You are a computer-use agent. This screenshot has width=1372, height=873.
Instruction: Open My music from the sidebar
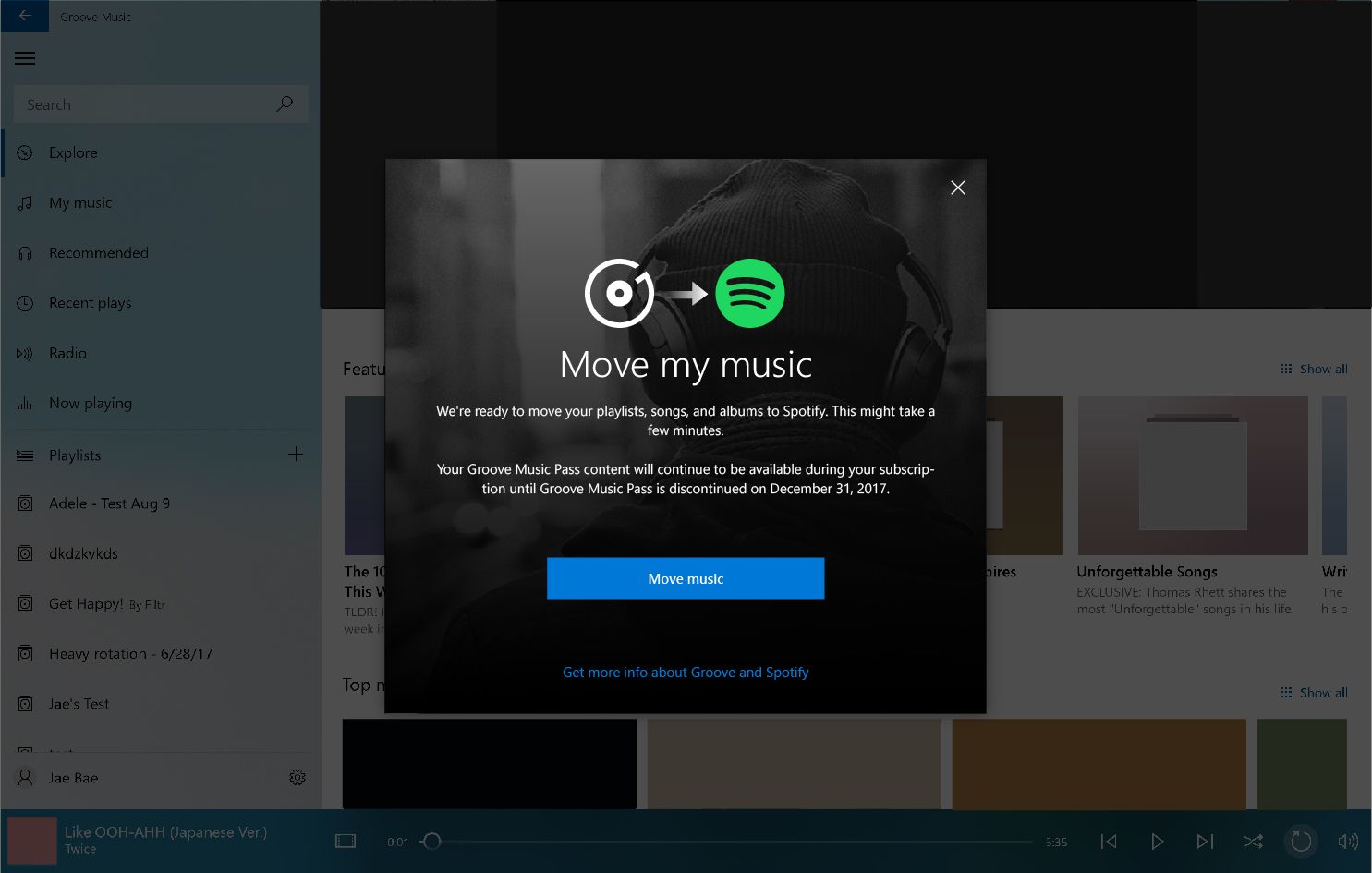tap(80, 202)
